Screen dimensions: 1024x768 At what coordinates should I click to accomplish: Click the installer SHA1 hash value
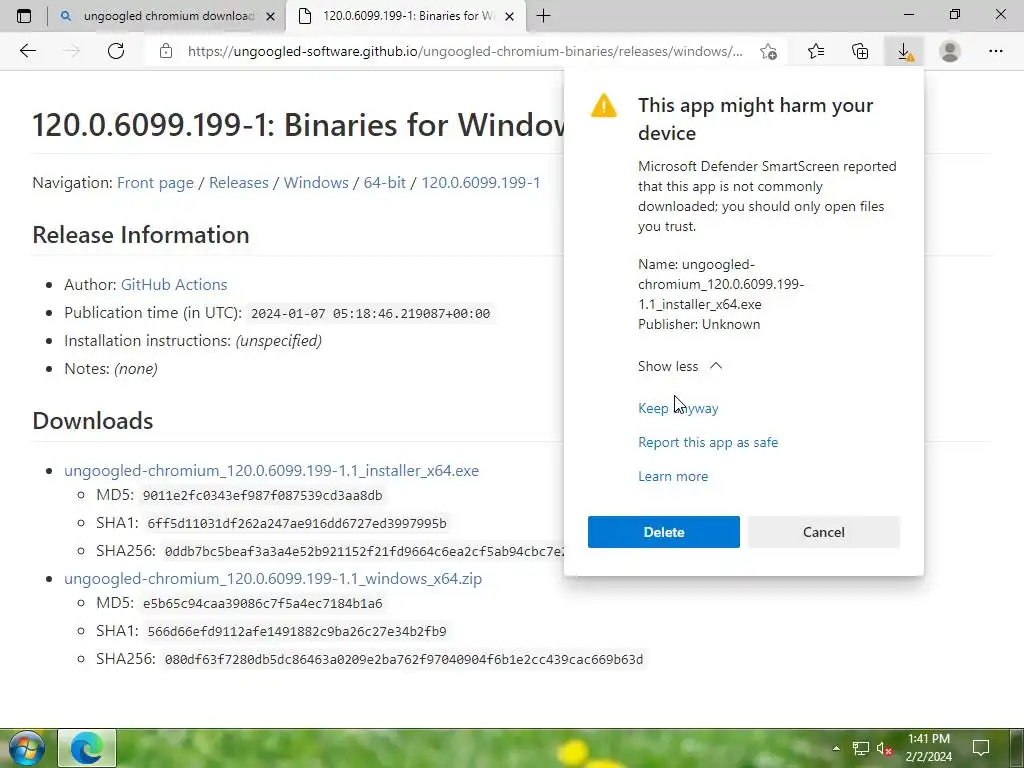click(x=297, y=524)
